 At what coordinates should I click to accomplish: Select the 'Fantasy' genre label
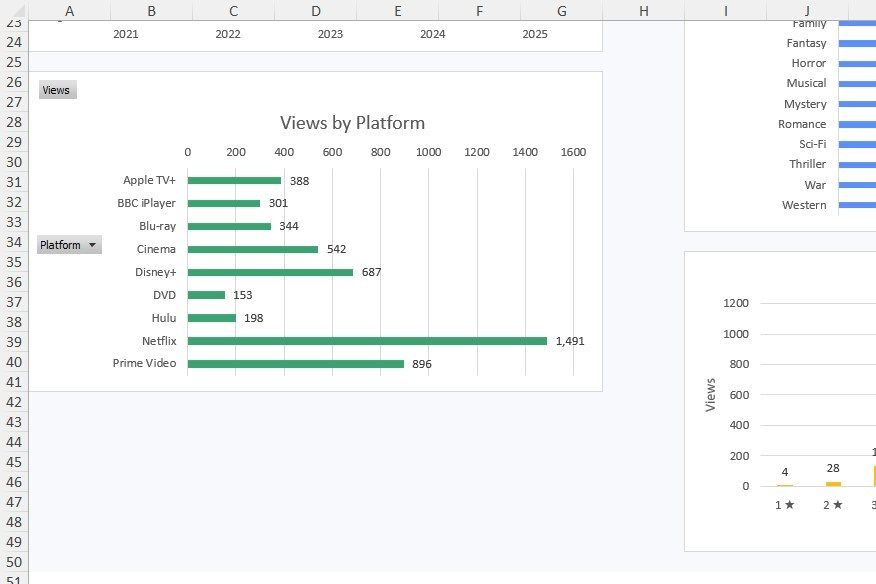(x=806, y=43)
